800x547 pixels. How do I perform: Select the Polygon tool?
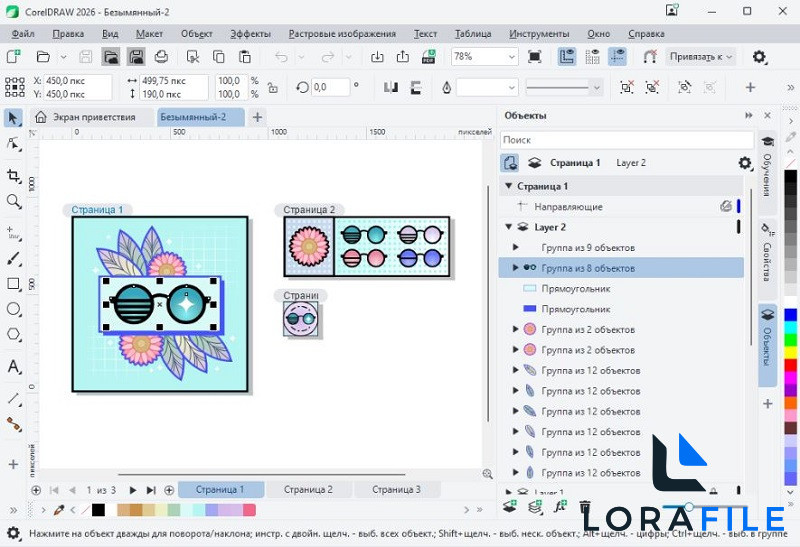13,334
